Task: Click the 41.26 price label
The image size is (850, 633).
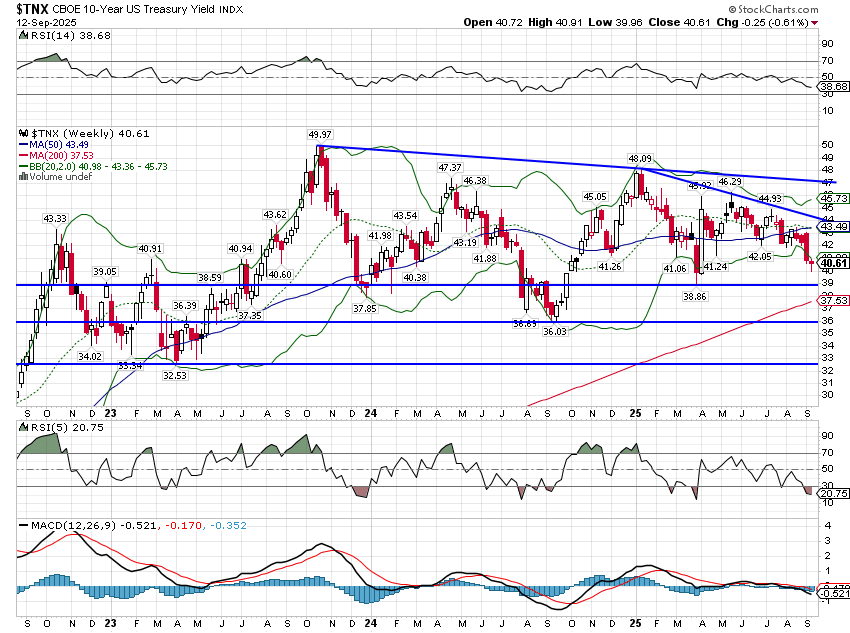Action: tap(610, 266)
